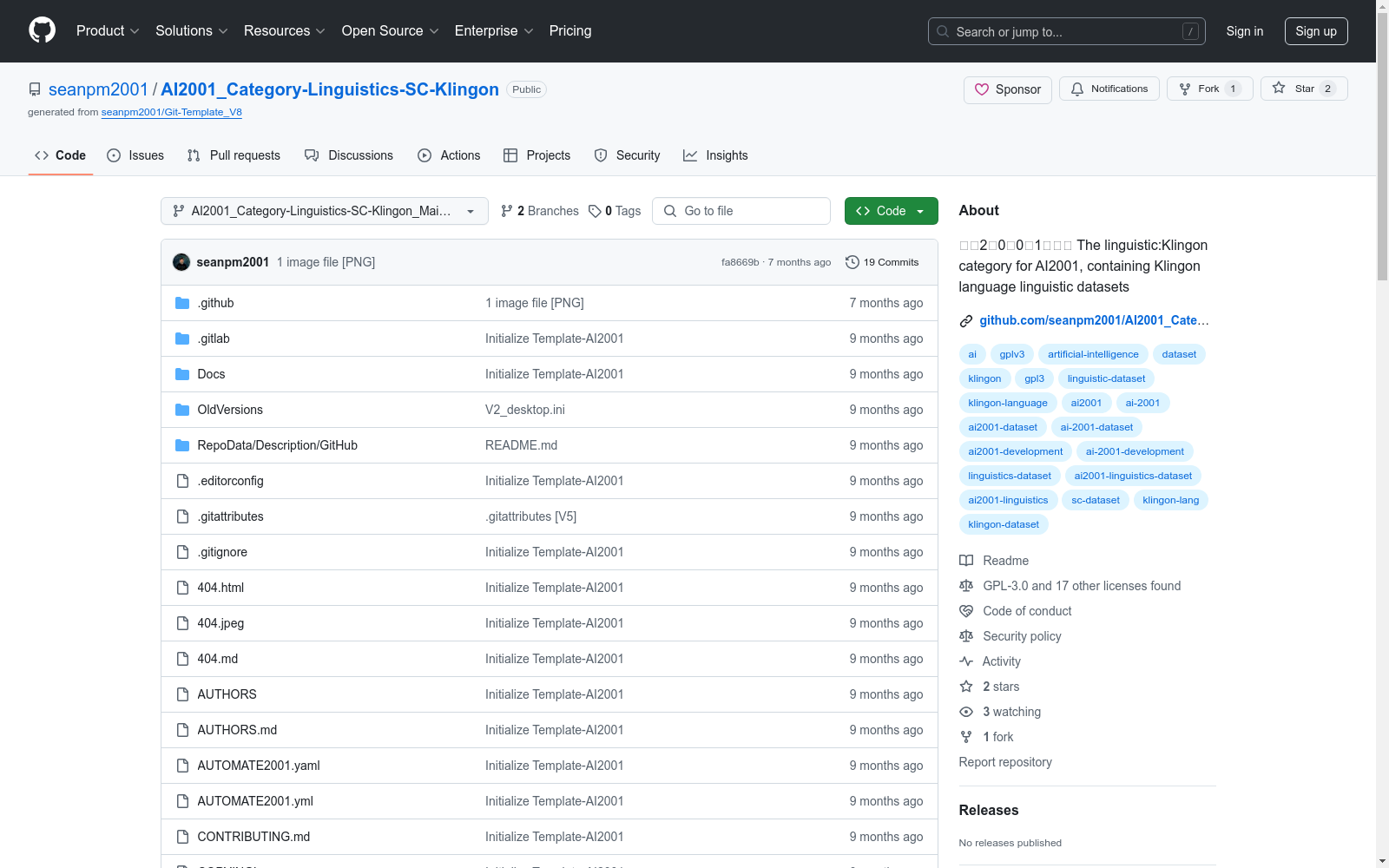Click the link icon beside the repository URL
1389x868 pixels.
pos(966,321)
